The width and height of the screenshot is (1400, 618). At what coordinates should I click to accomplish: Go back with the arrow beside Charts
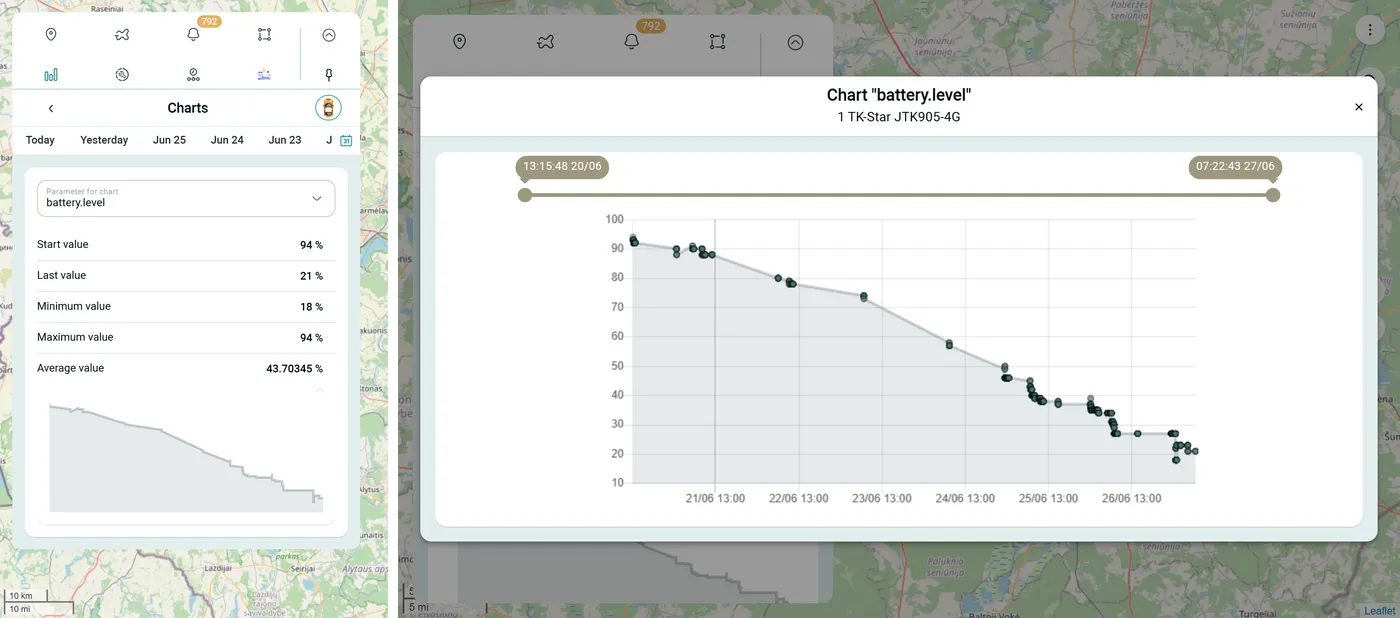tap(51, 108)
